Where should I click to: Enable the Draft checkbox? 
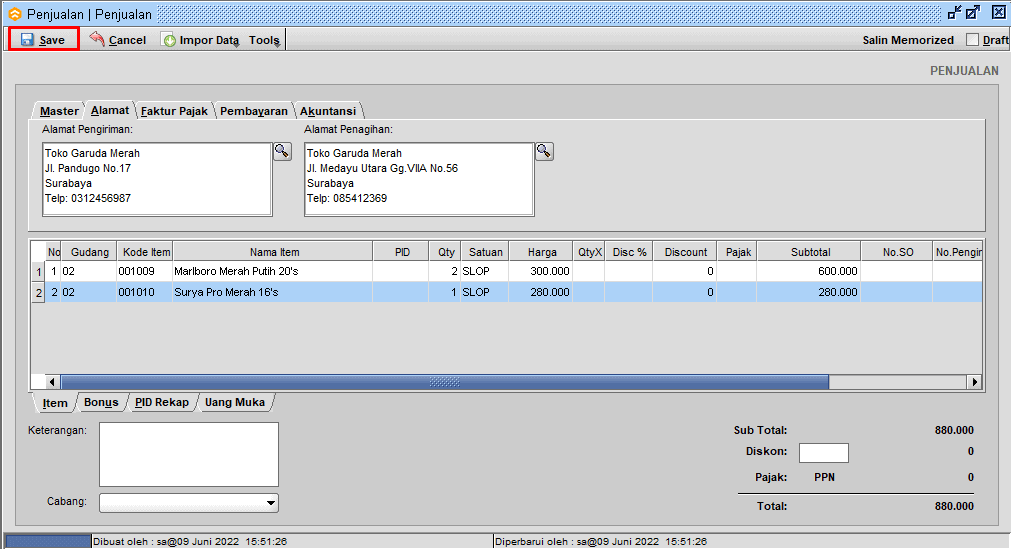pos(972,40)
